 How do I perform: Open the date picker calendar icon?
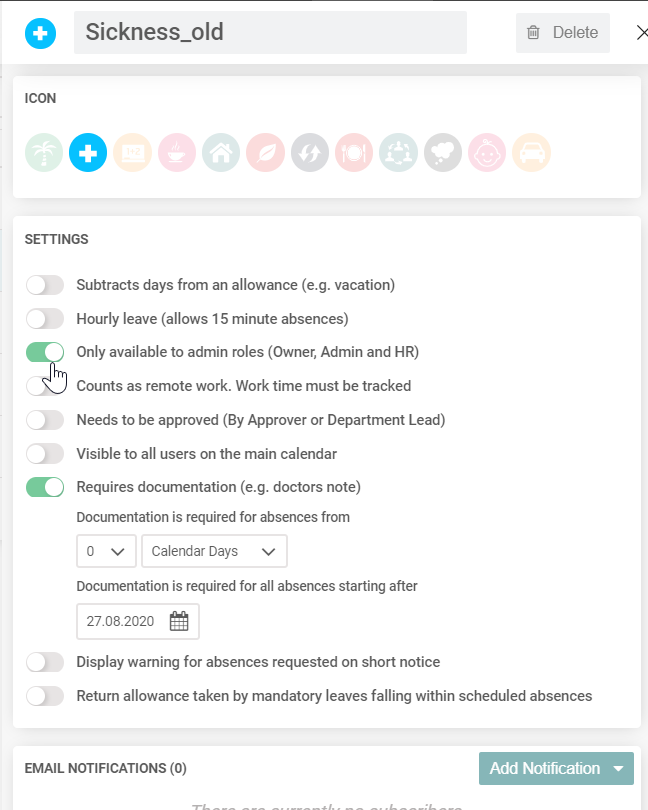[x=179, y=621]
